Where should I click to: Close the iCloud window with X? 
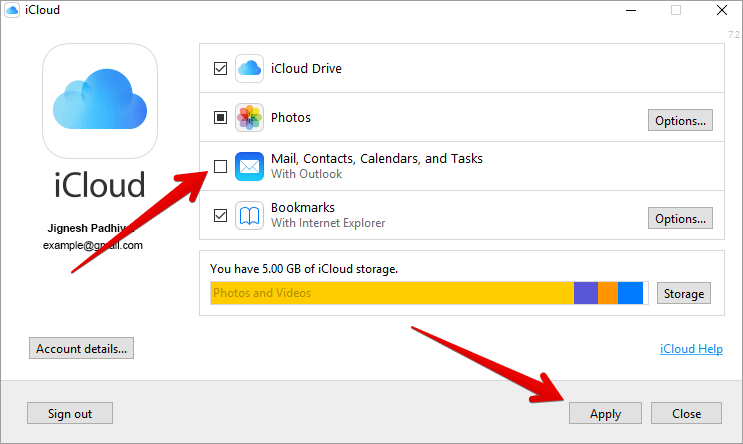pyautogui.click(x=722, y=10)
